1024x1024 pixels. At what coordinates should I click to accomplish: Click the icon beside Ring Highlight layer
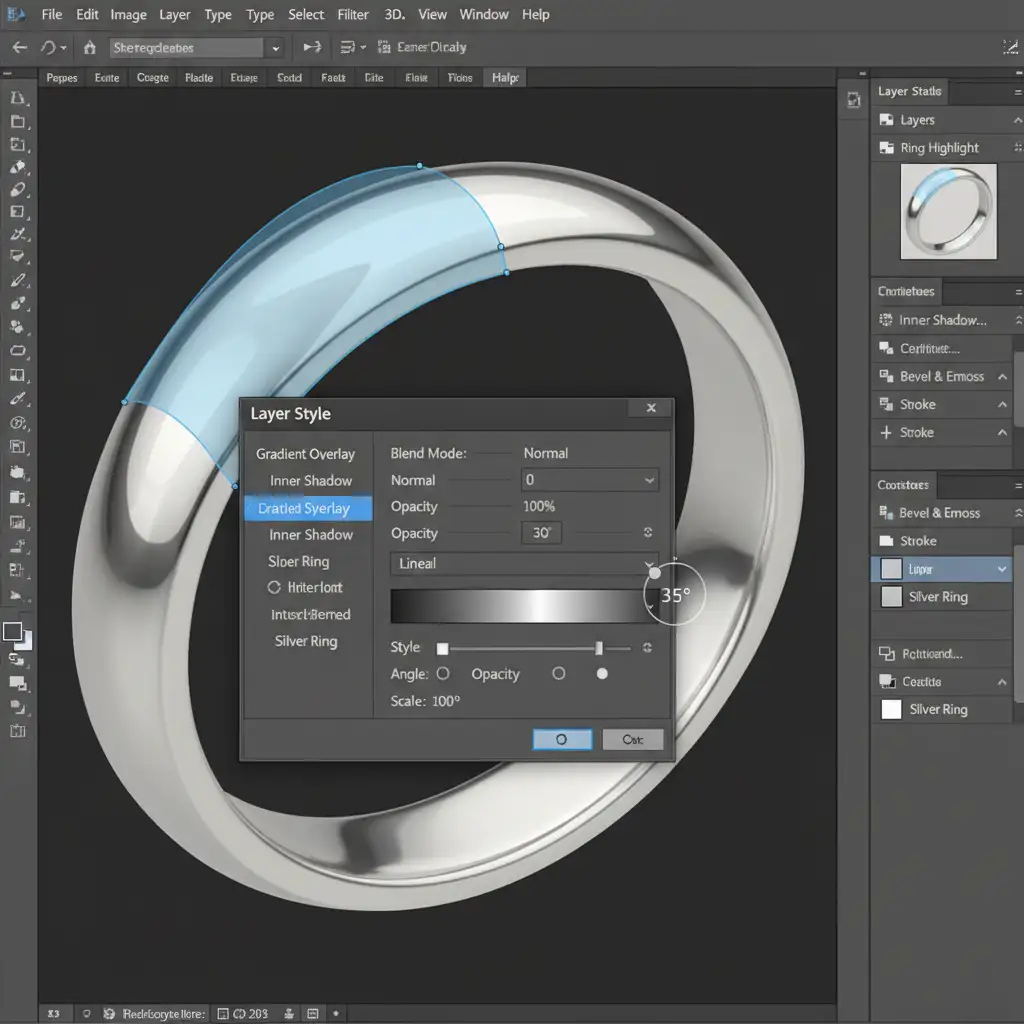tap(885, 148)
